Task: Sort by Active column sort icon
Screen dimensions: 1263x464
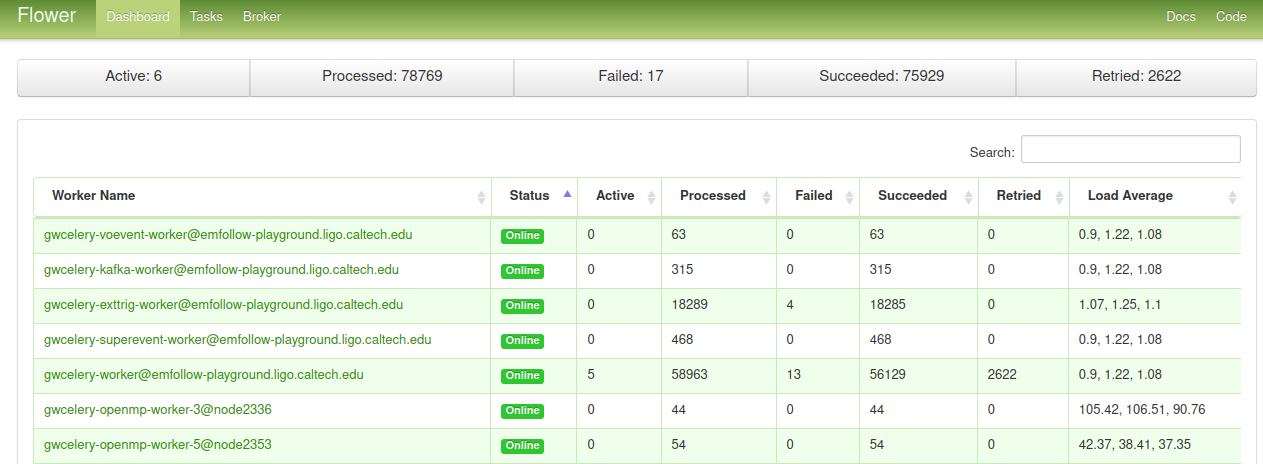Action: click(x=651, y=197)
